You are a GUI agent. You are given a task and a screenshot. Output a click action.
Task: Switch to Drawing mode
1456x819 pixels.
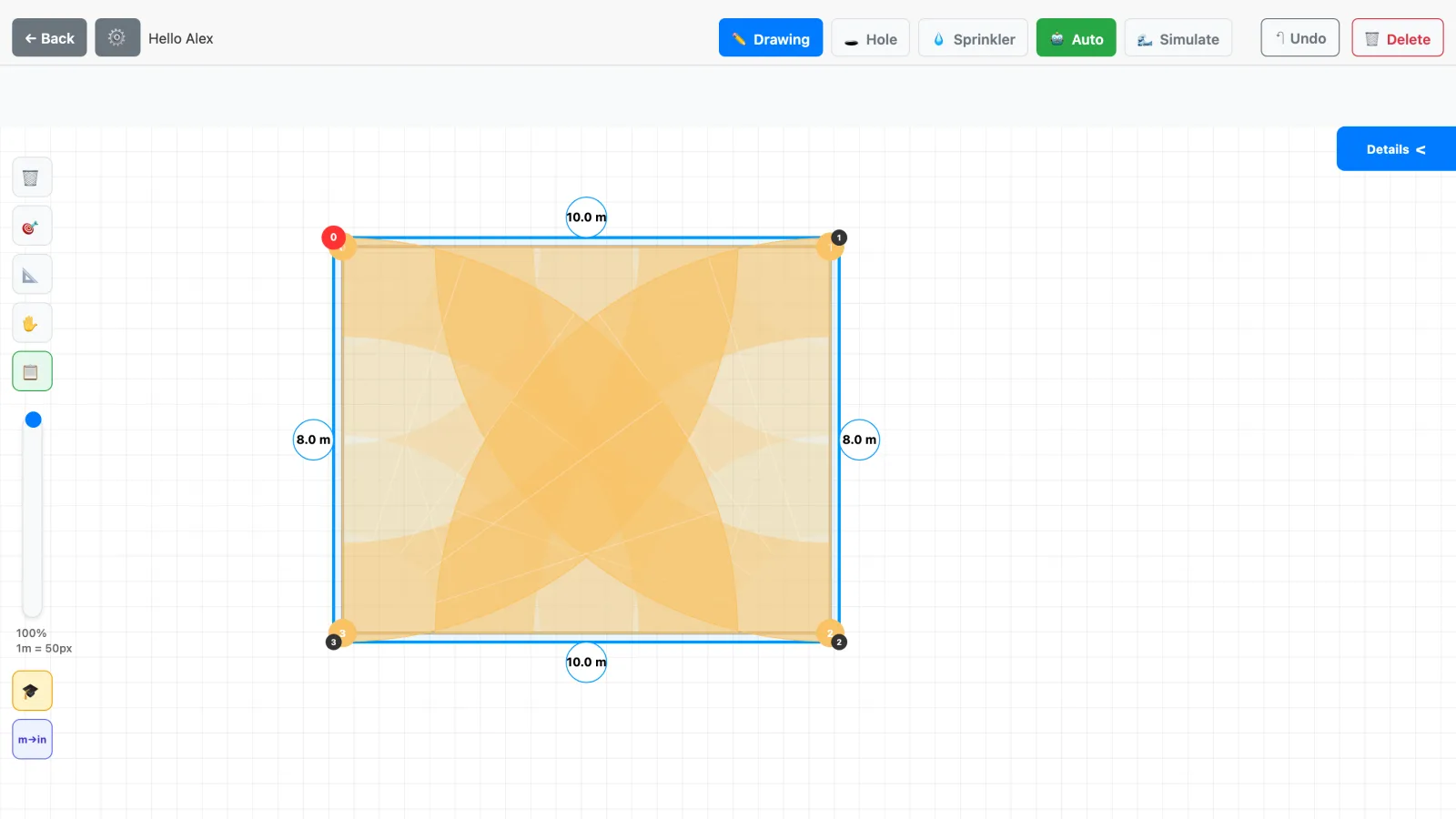[x=771, y=38]
